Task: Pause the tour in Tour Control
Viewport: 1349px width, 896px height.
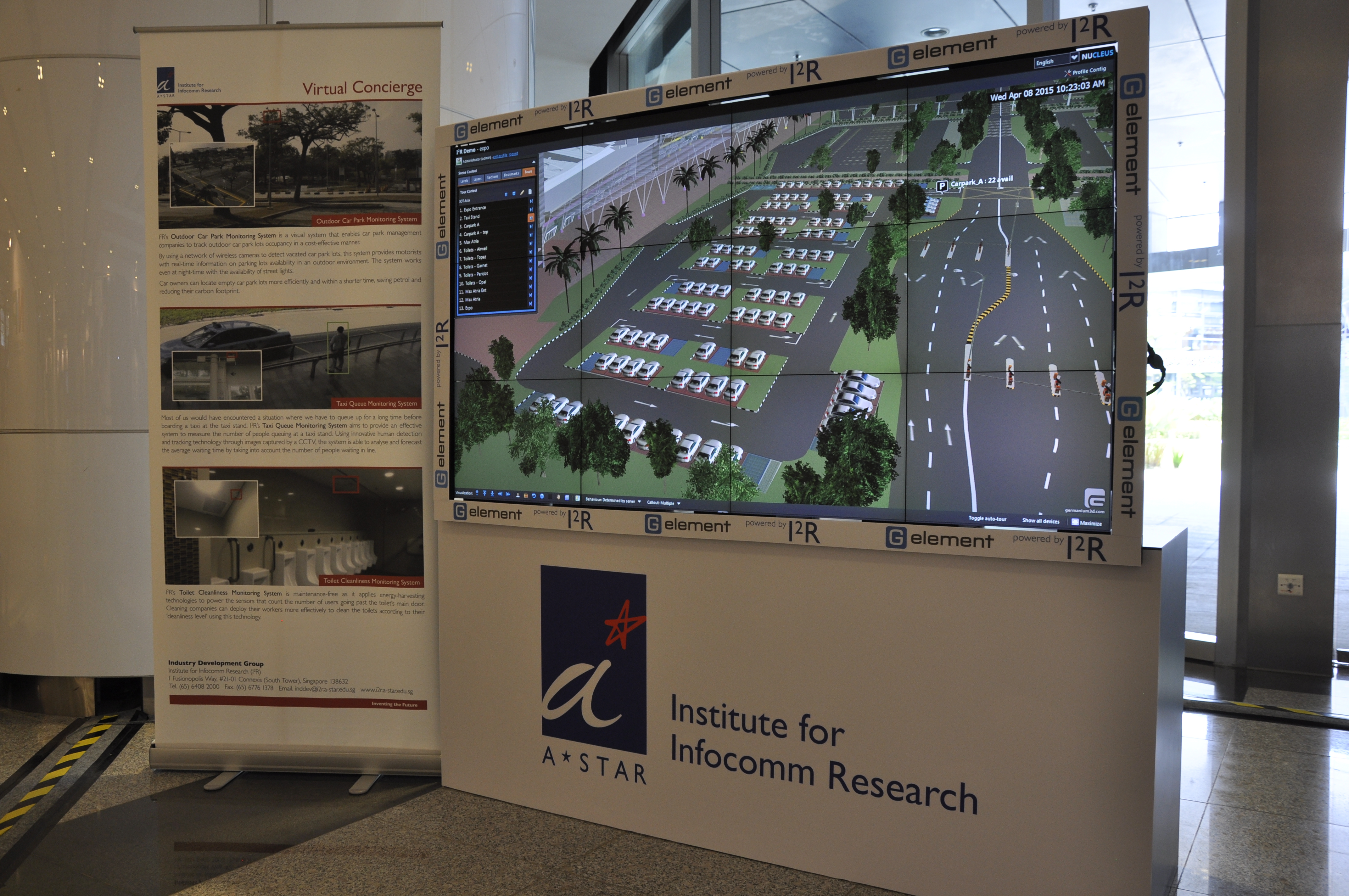Action: pyautogui.click(x=506, y=194)
